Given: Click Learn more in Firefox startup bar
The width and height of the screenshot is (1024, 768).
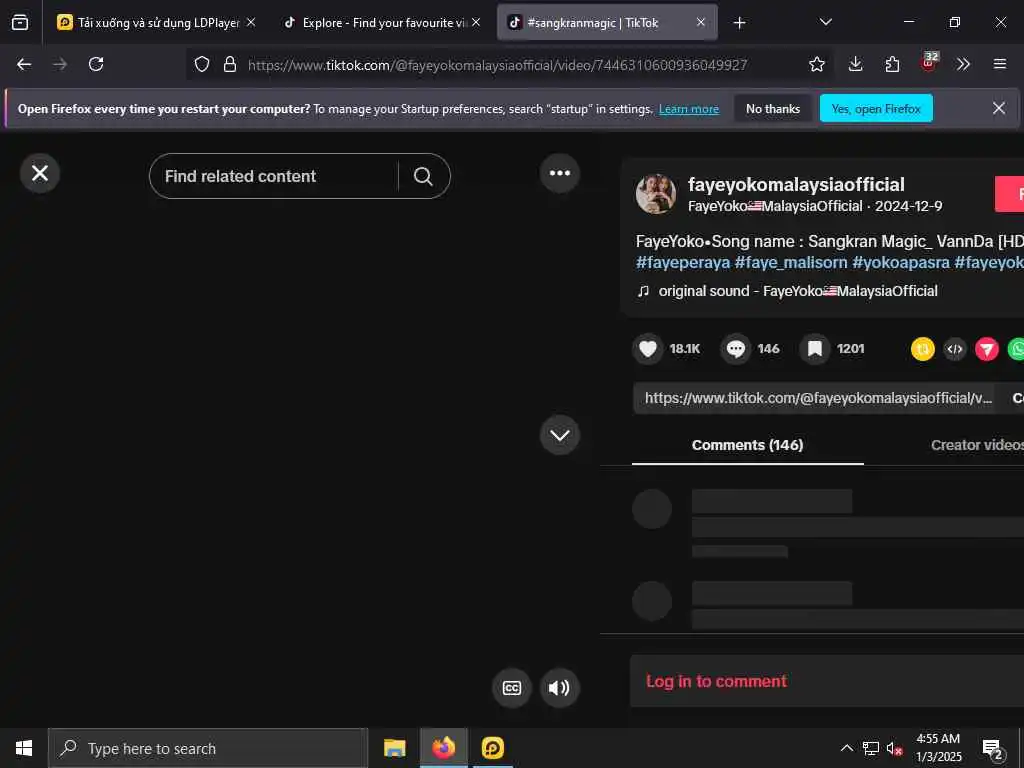Looking at the screenshot, I should tap(689, 109).
